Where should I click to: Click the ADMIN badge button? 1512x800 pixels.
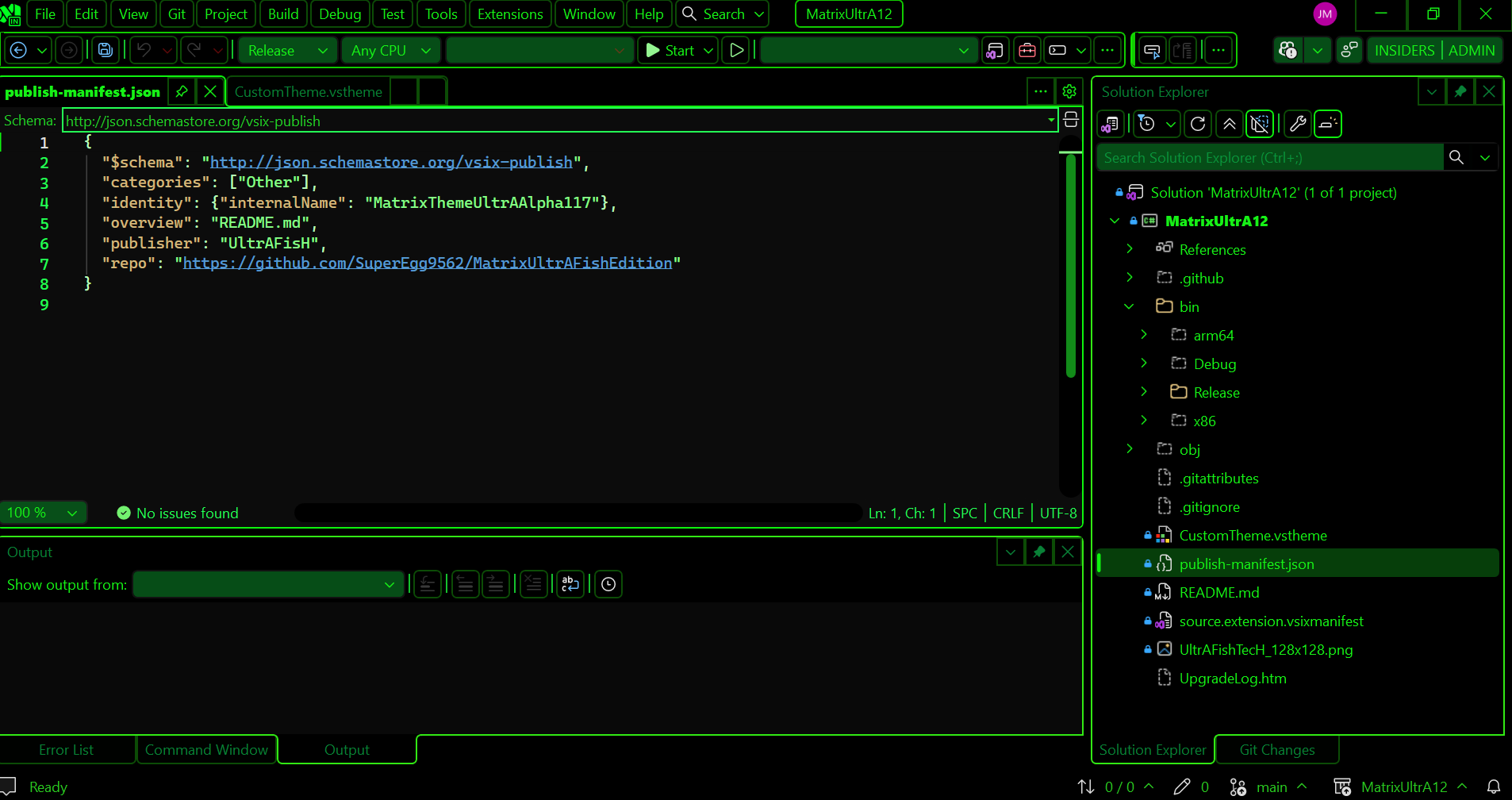point(1472,50)
